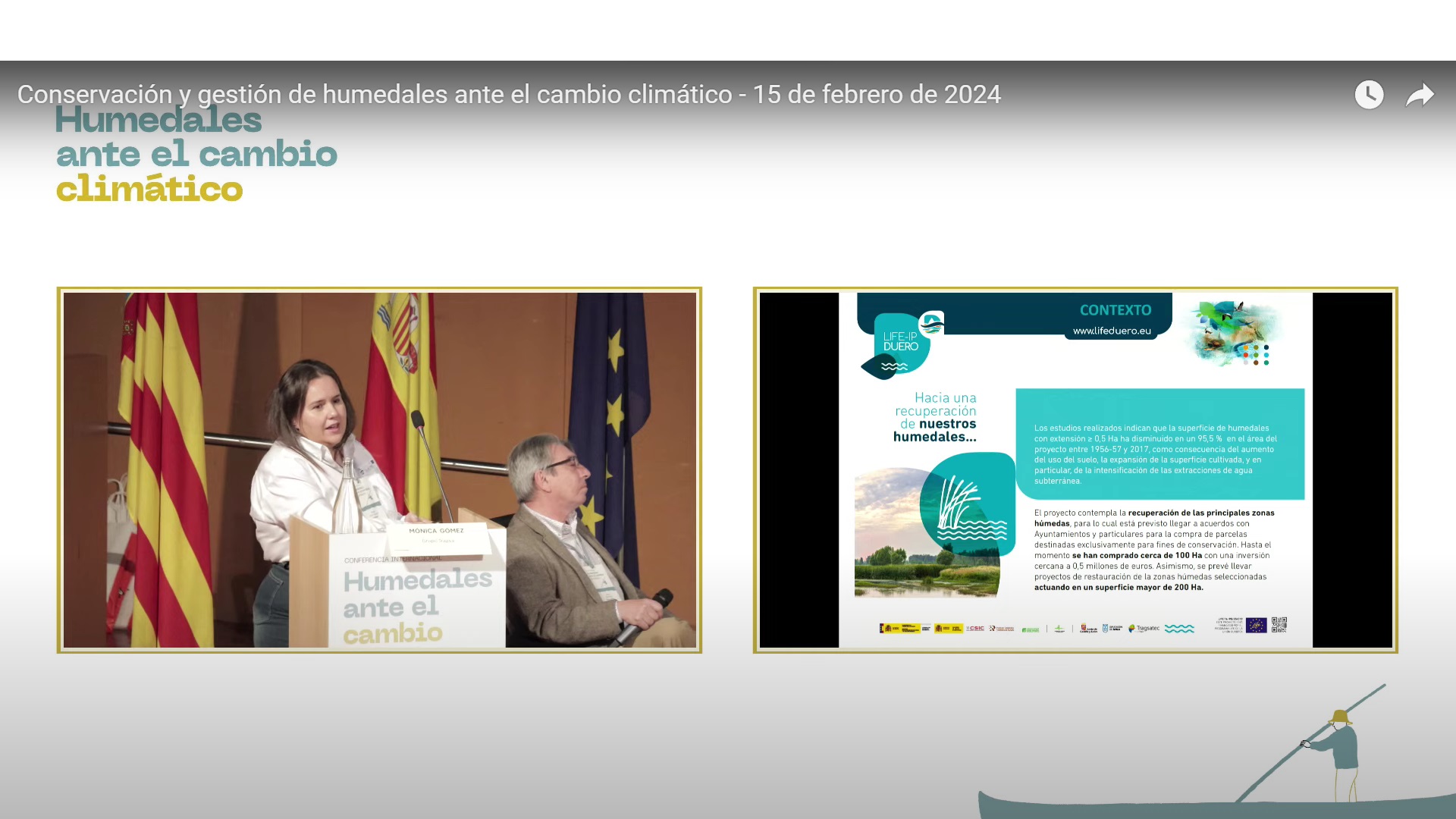Click the European Union flag logo in slide footer

(1257, 625)
